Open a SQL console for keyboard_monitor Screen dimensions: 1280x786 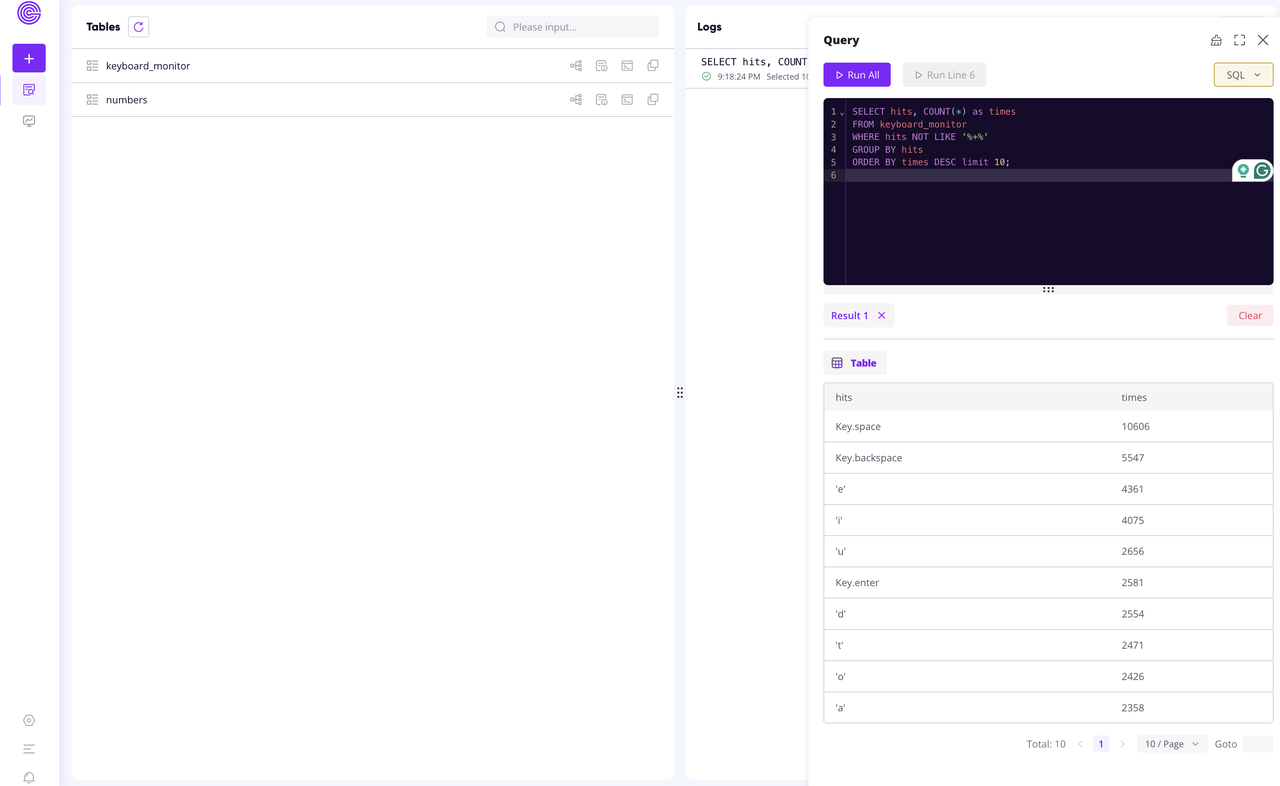click(x=627, y=65)
